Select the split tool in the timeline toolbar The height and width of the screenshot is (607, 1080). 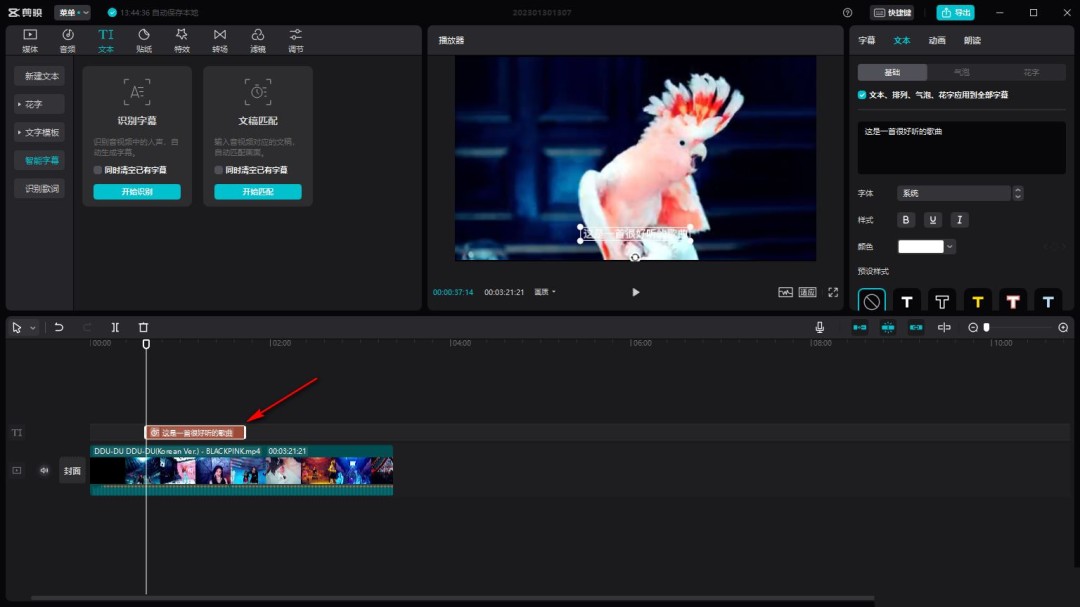coord(114,327)
